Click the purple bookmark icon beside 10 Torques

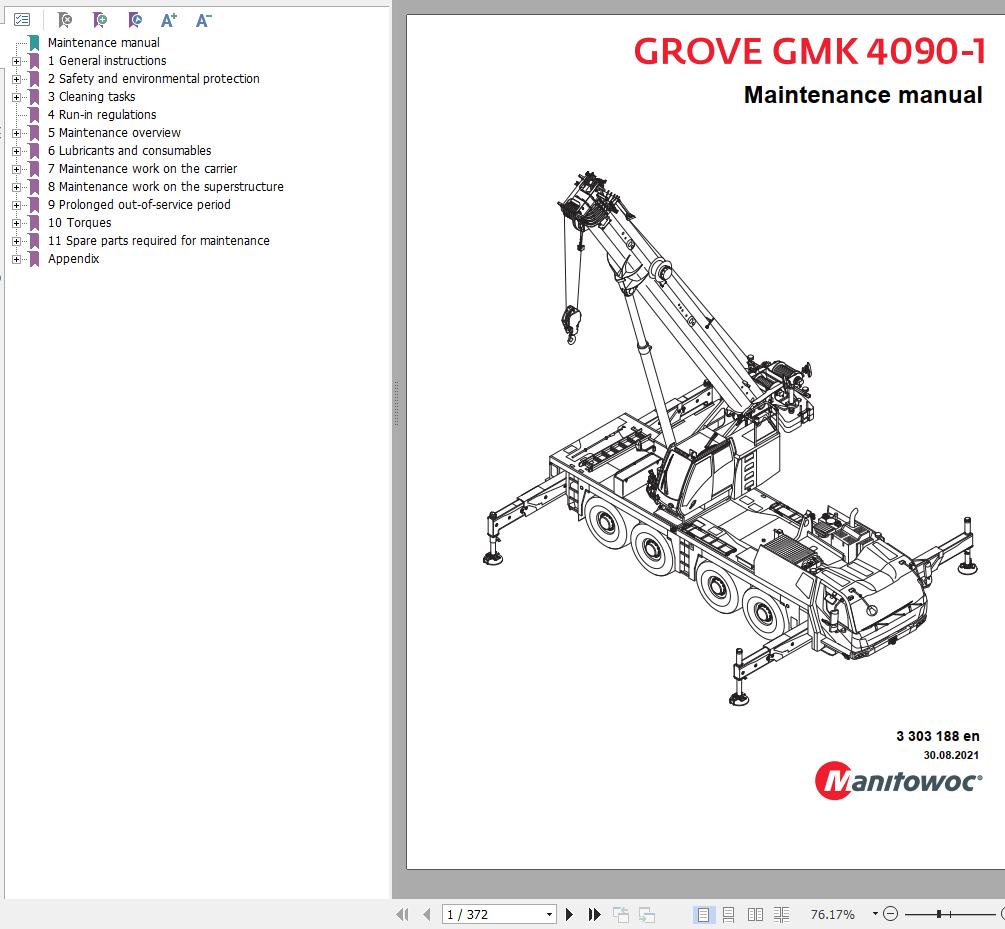coord(34,223)
